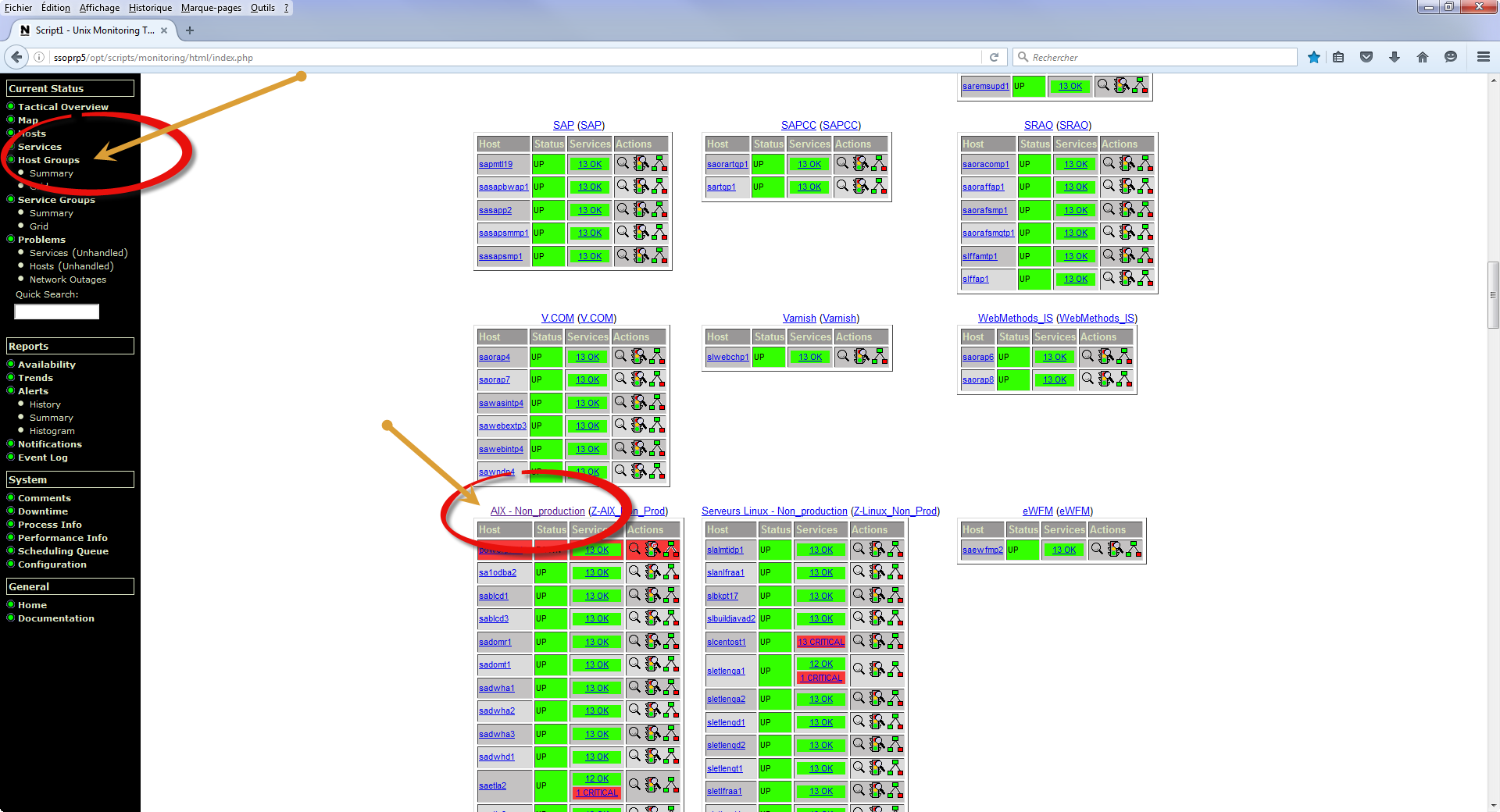Focus the Quick Search input field

57,312
